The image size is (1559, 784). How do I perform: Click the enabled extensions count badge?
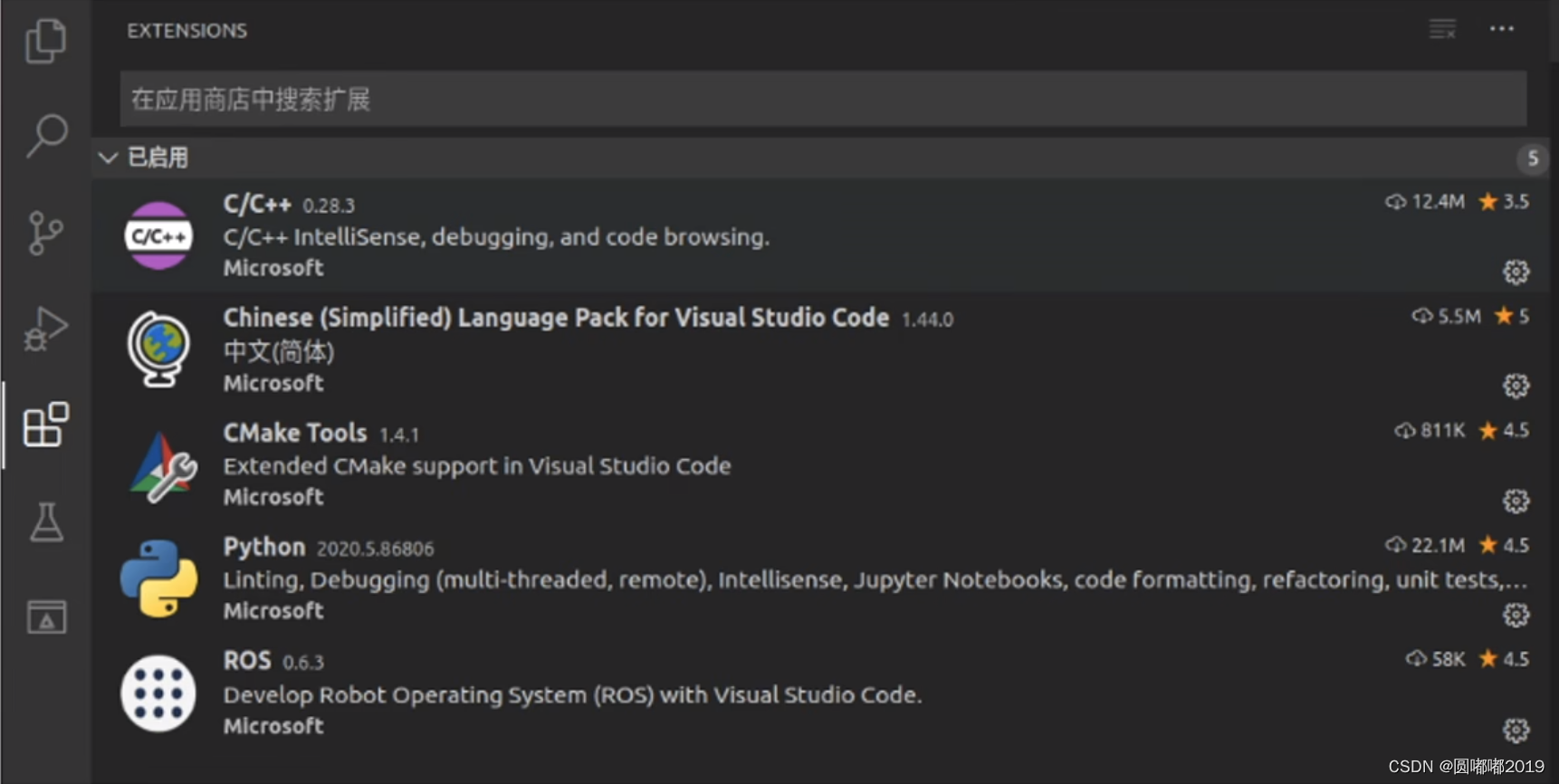1532,158
